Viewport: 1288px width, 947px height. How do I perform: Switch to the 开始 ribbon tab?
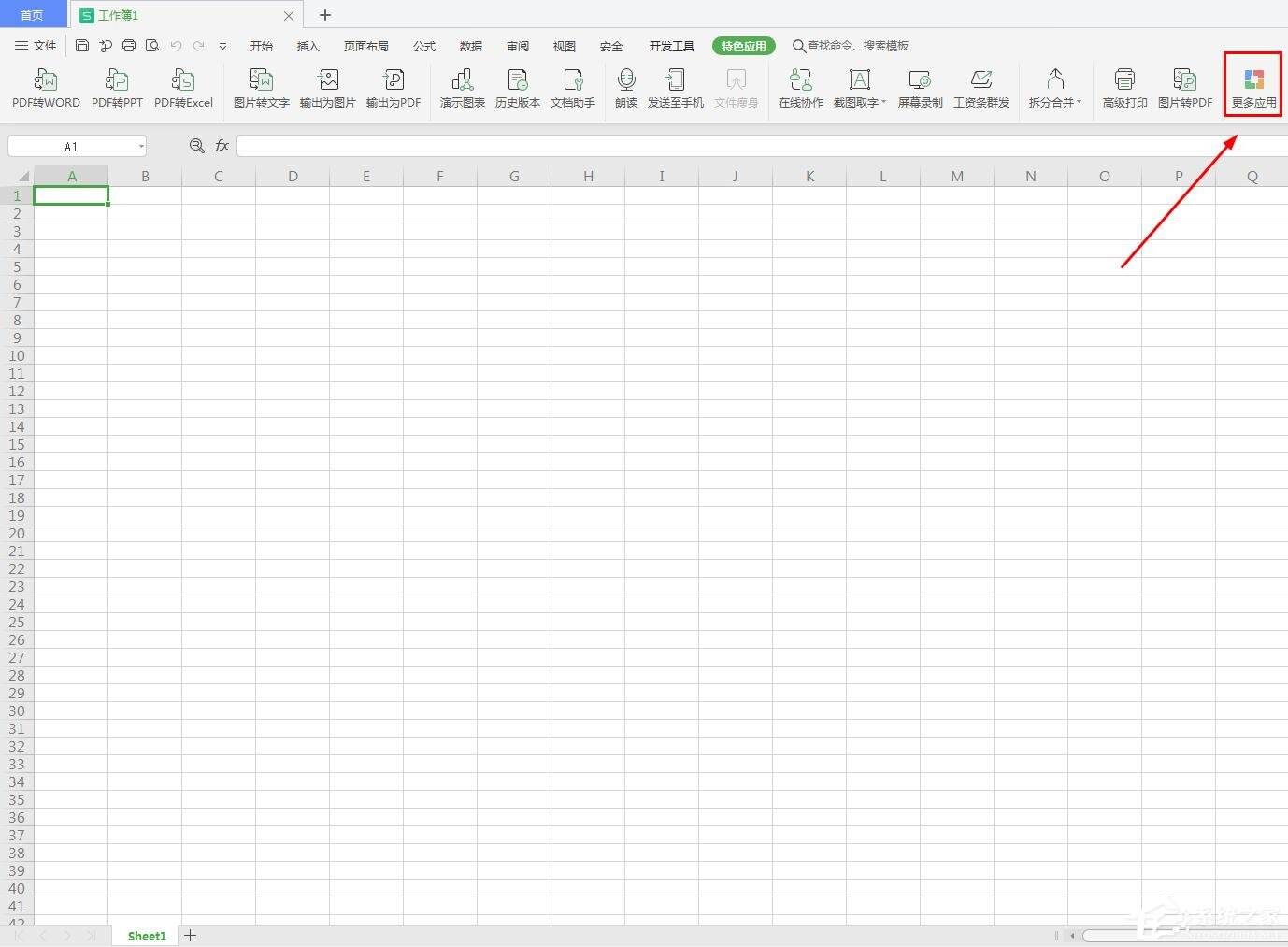tap(262, 46)
